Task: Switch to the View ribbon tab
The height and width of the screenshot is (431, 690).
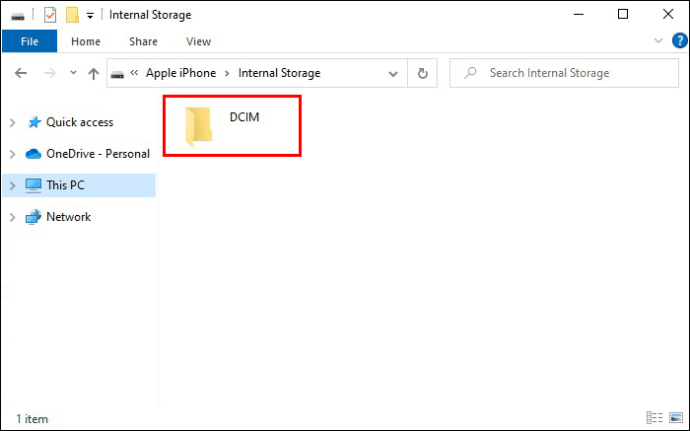Action: tap(198, 41)
